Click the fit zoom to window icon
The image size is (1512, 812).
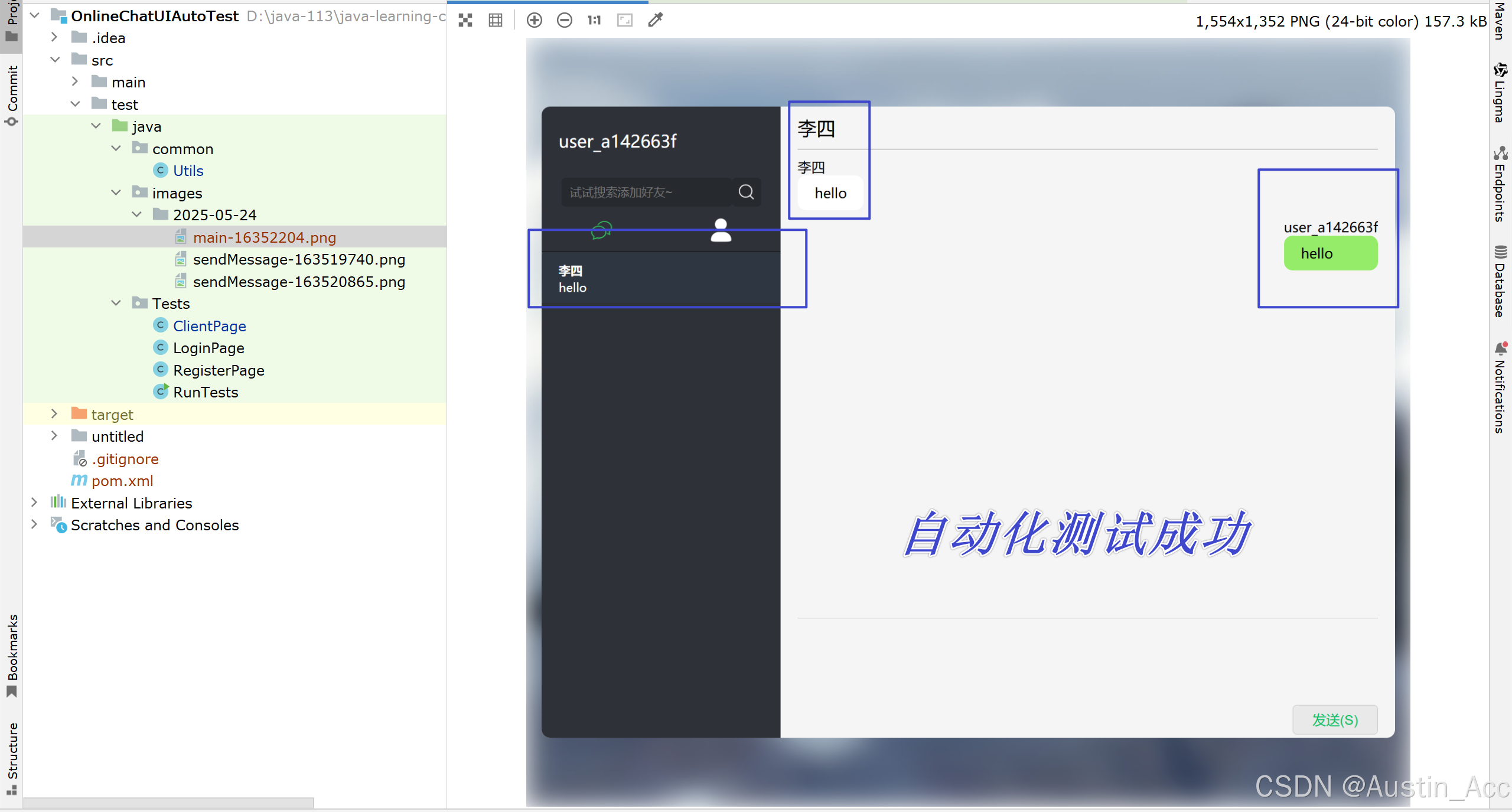point(625,21)
